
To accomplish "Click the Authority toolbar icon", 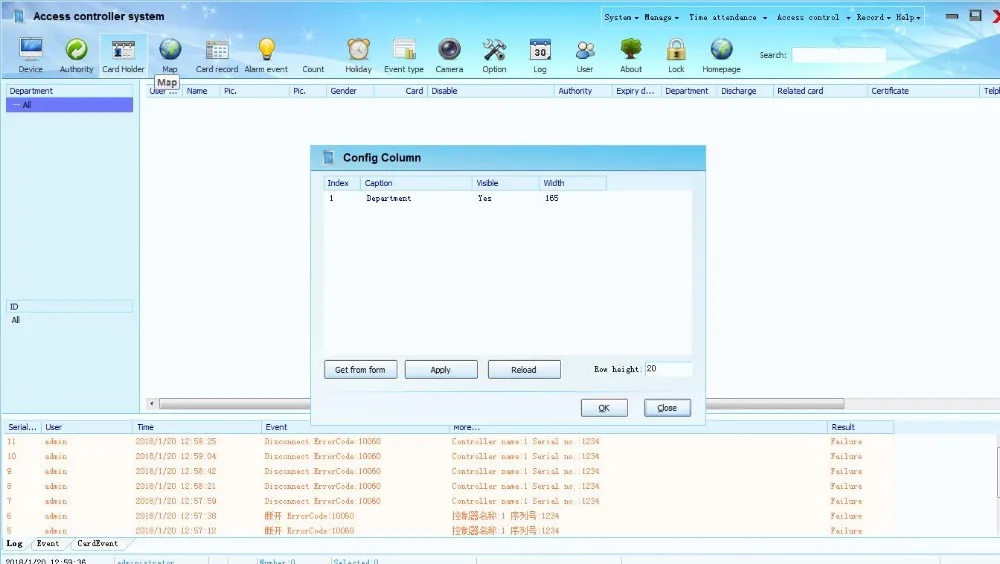I will click(77, 55).
